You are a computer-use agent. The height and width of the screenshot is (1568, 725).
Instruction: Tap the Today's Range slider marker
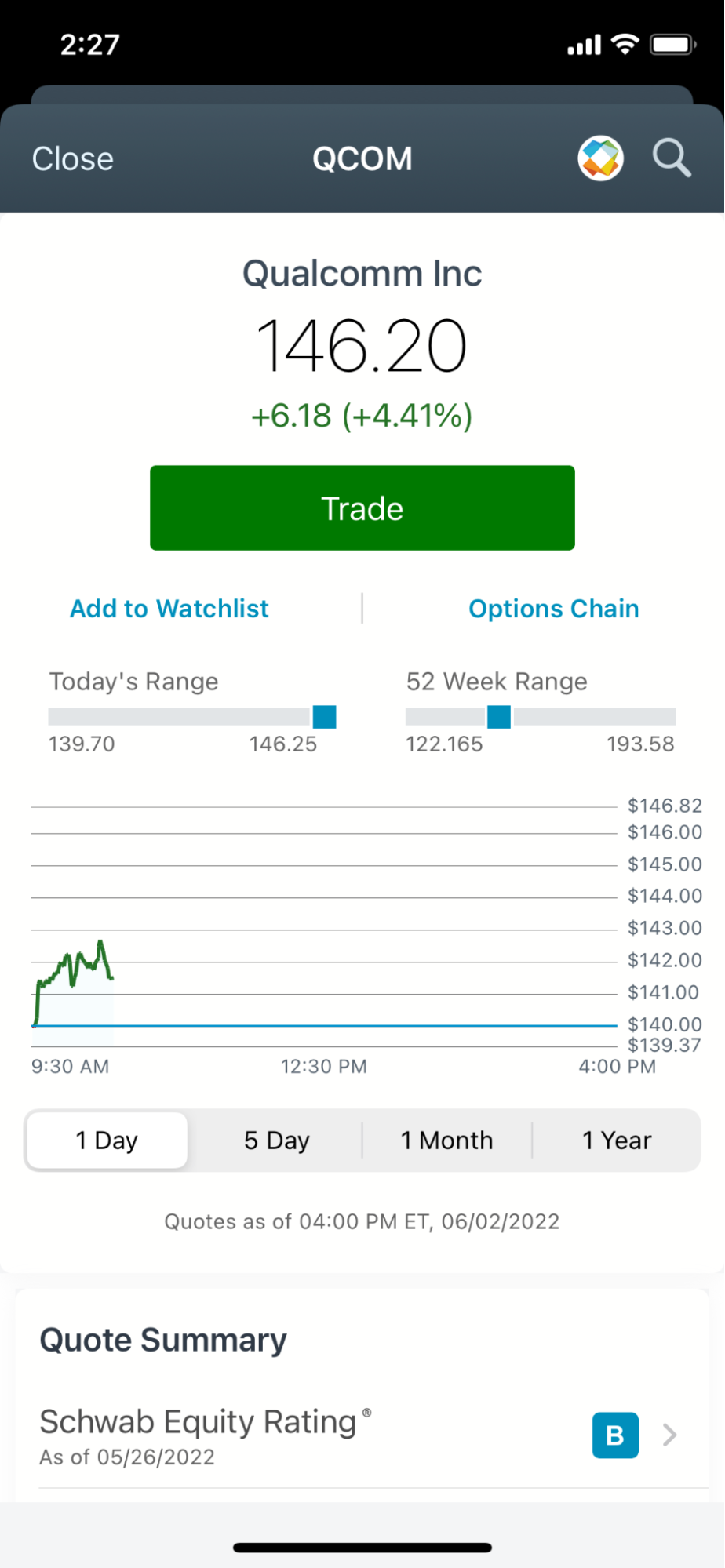point(324,717)
